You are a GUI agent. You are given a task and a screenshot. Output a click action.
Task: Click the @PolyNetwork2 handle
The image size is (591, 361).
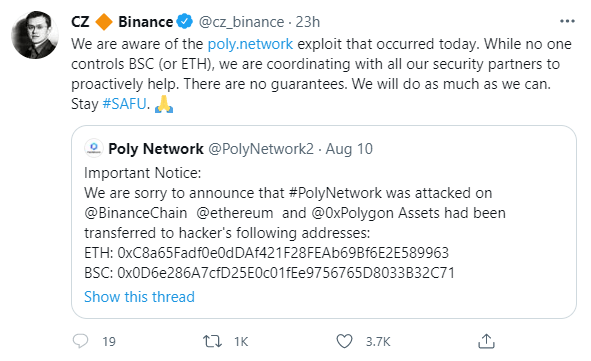[261, 149]
